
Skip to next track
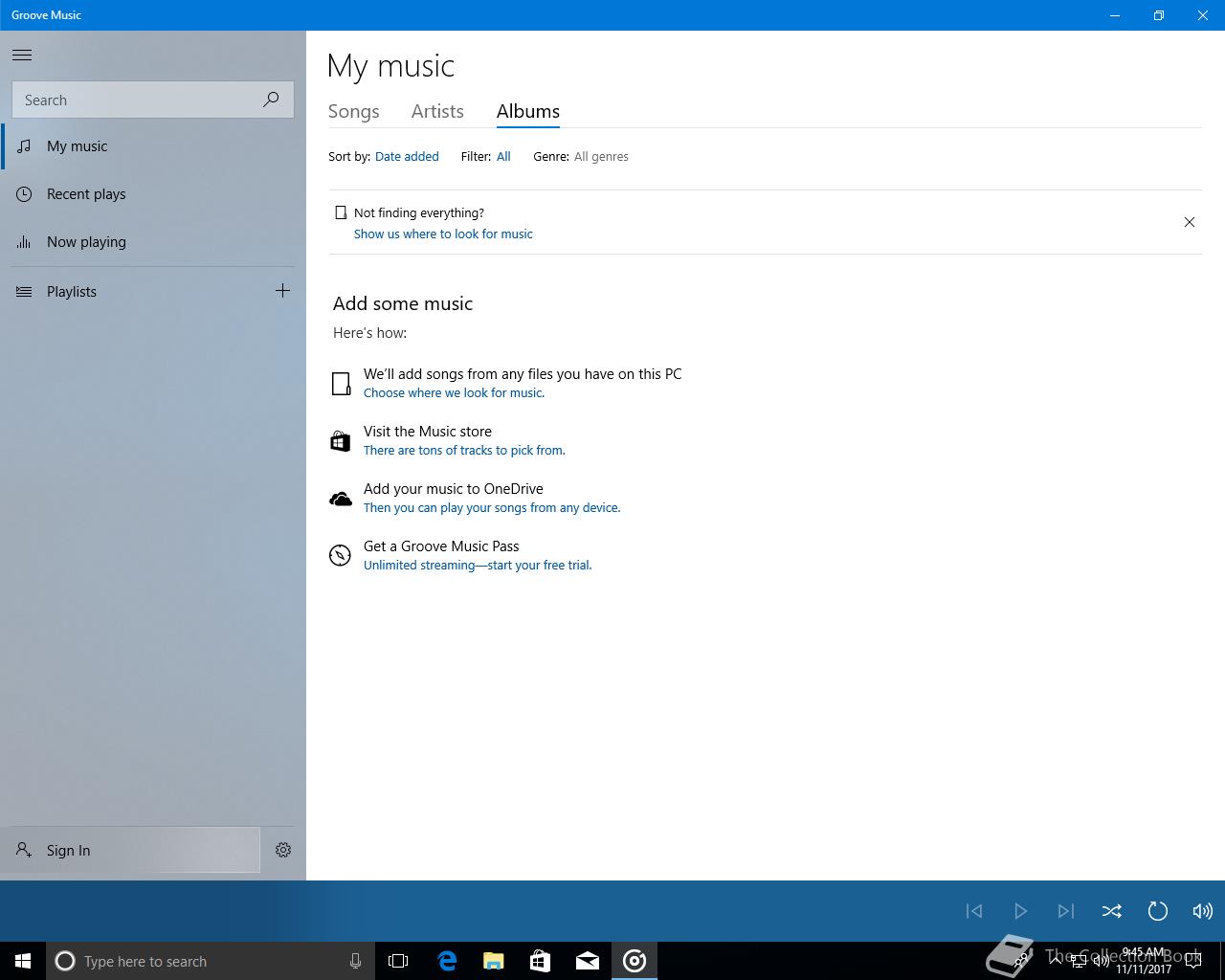pos(1066,911)
